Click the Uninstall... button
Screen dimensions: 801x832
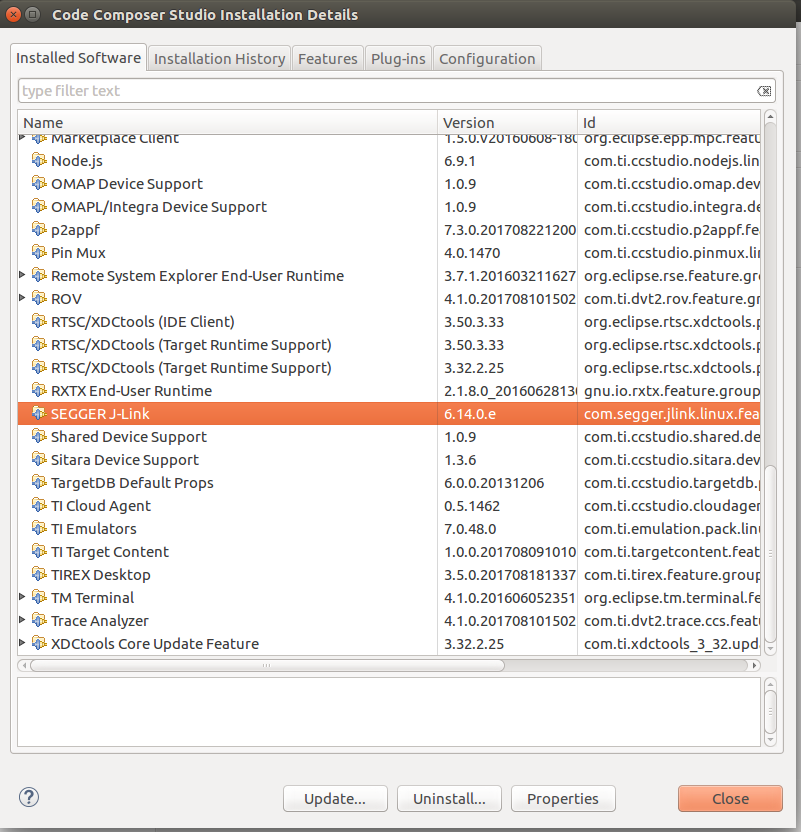pos(449,799)
